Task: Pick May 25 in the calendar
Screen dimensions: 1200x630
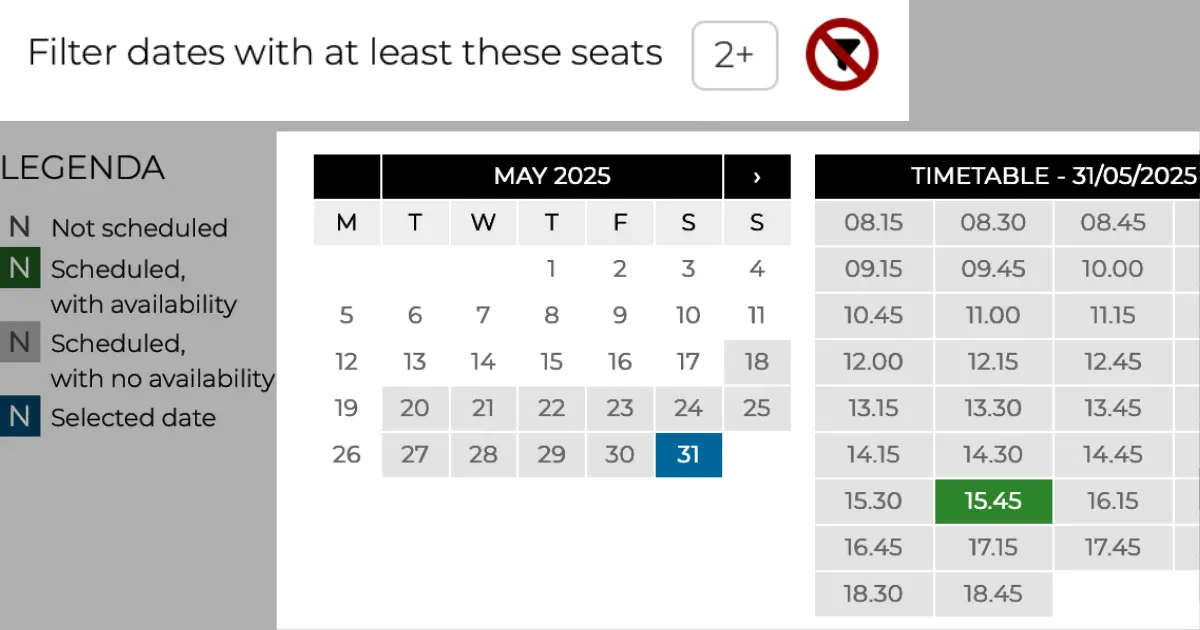Action: 757,408
